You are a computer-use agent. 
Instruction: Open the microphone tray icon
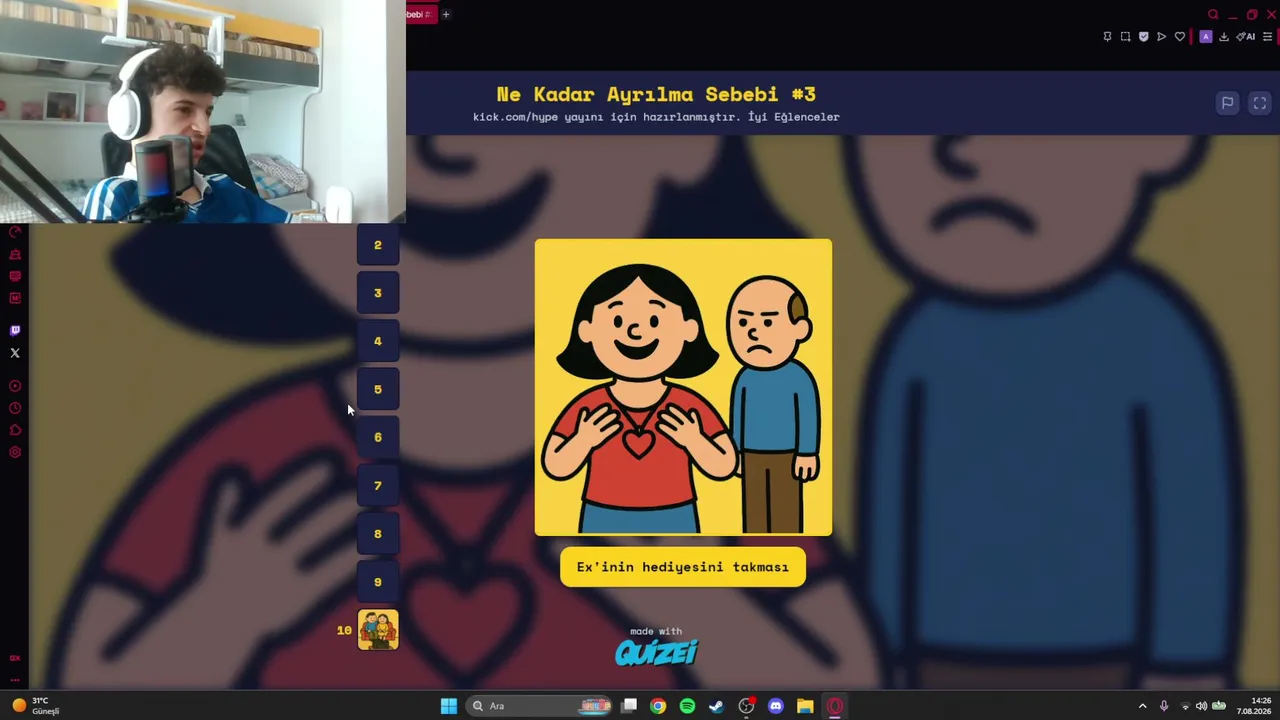(x=1164, y=706)
